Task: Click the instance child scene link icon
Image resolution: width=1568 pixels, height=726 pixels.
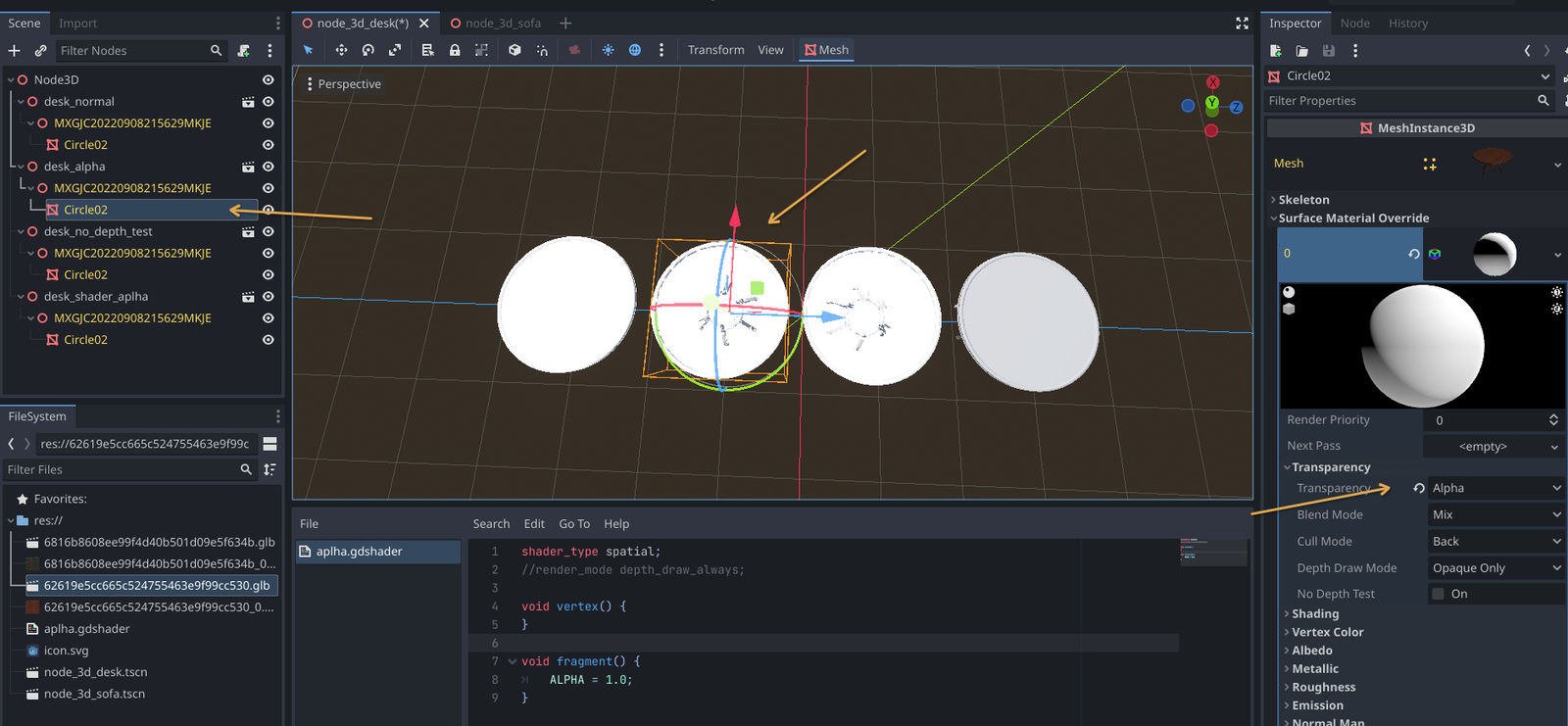Action: tap(40, 50)
